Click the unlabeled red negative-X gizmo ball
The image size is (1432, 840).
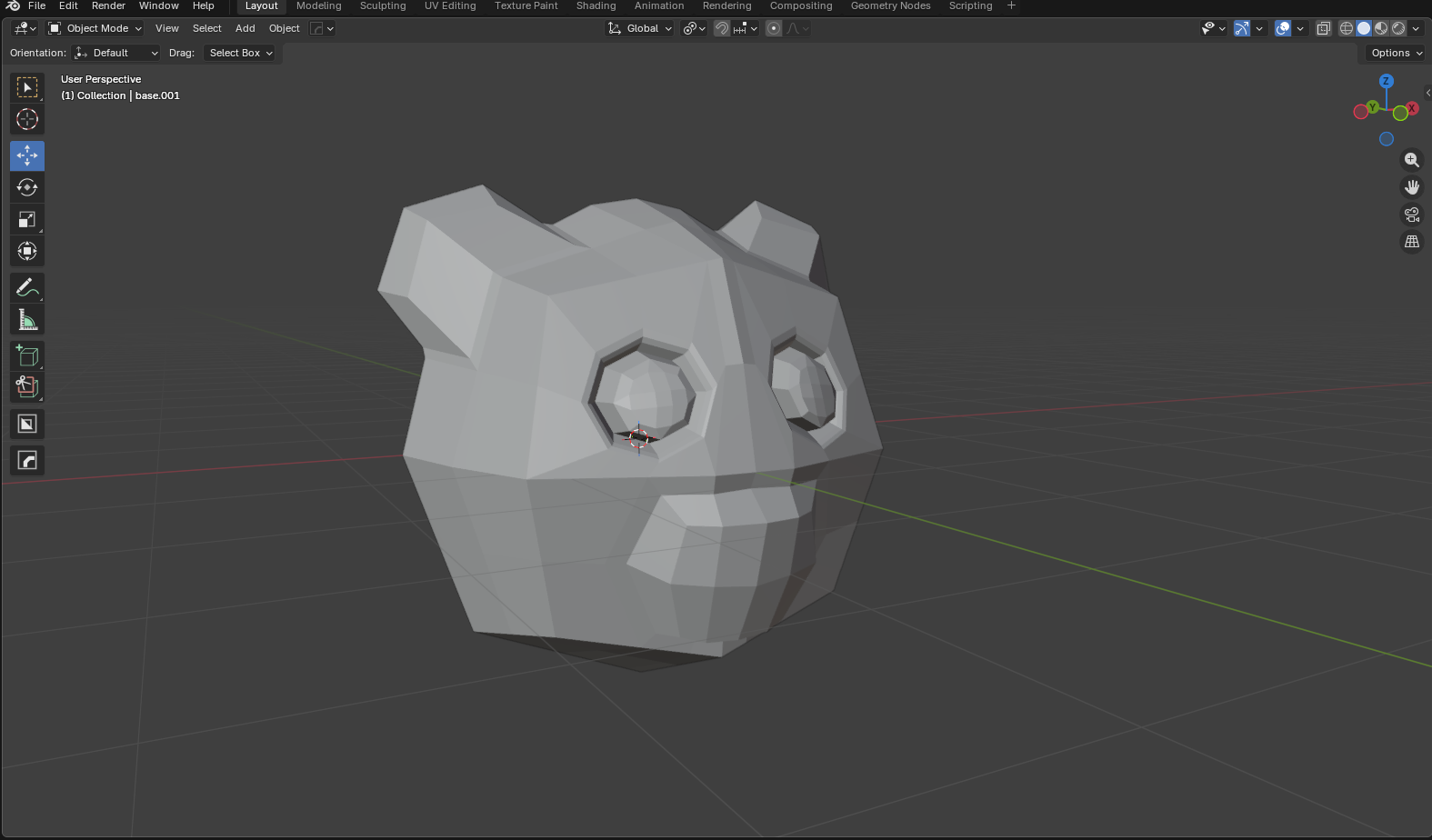click(x=1361, y=112)
